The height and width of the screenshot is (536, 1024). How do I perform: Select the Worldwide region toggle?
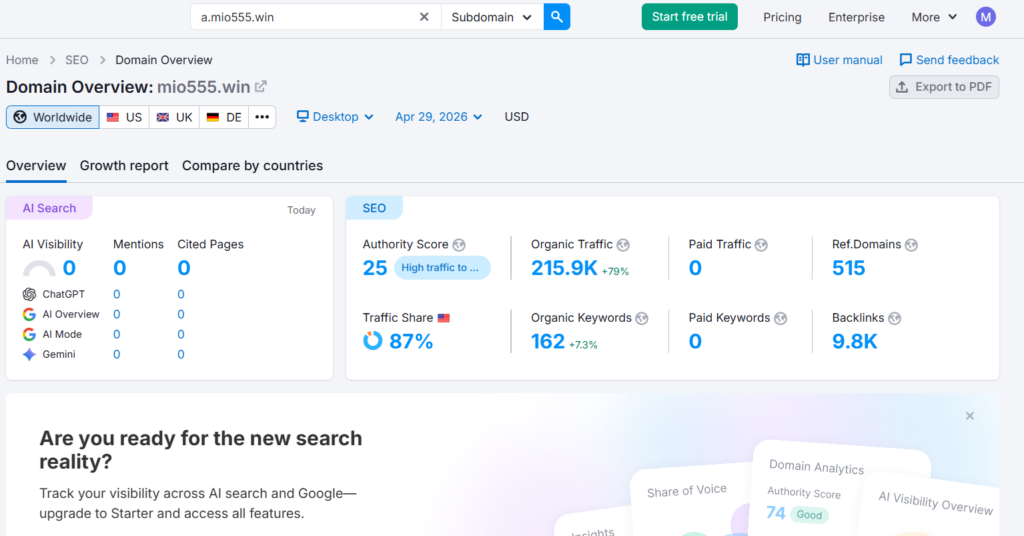53,117
